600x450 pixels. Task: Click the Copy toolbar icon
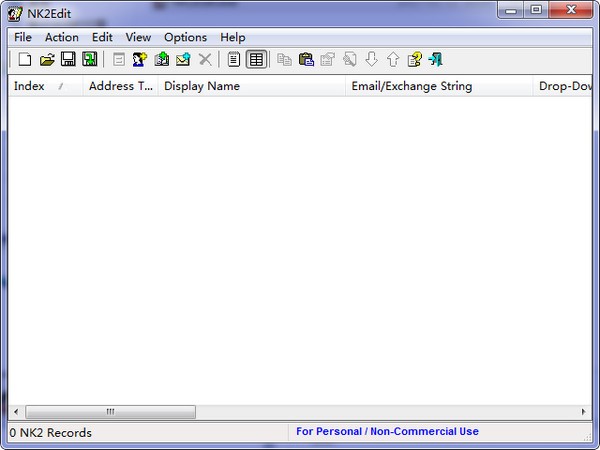[284, 60]
